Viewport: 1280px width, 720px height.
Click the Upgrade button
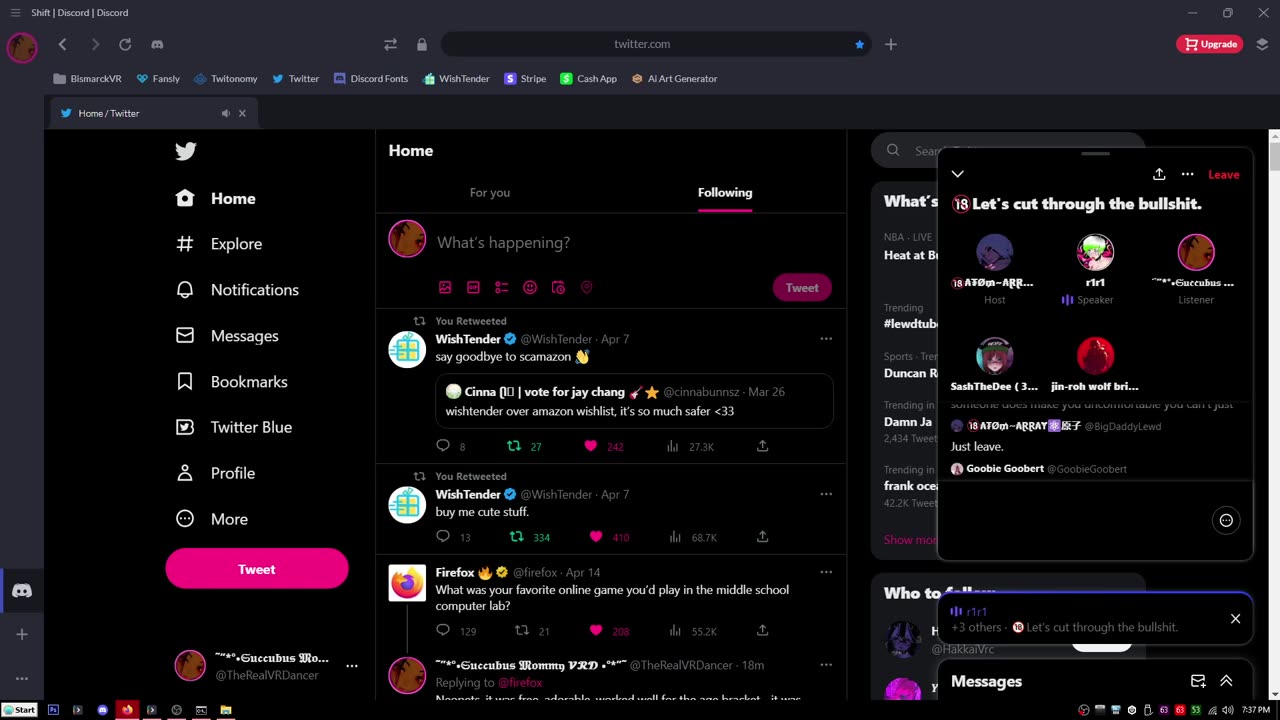coord(1211,44)
